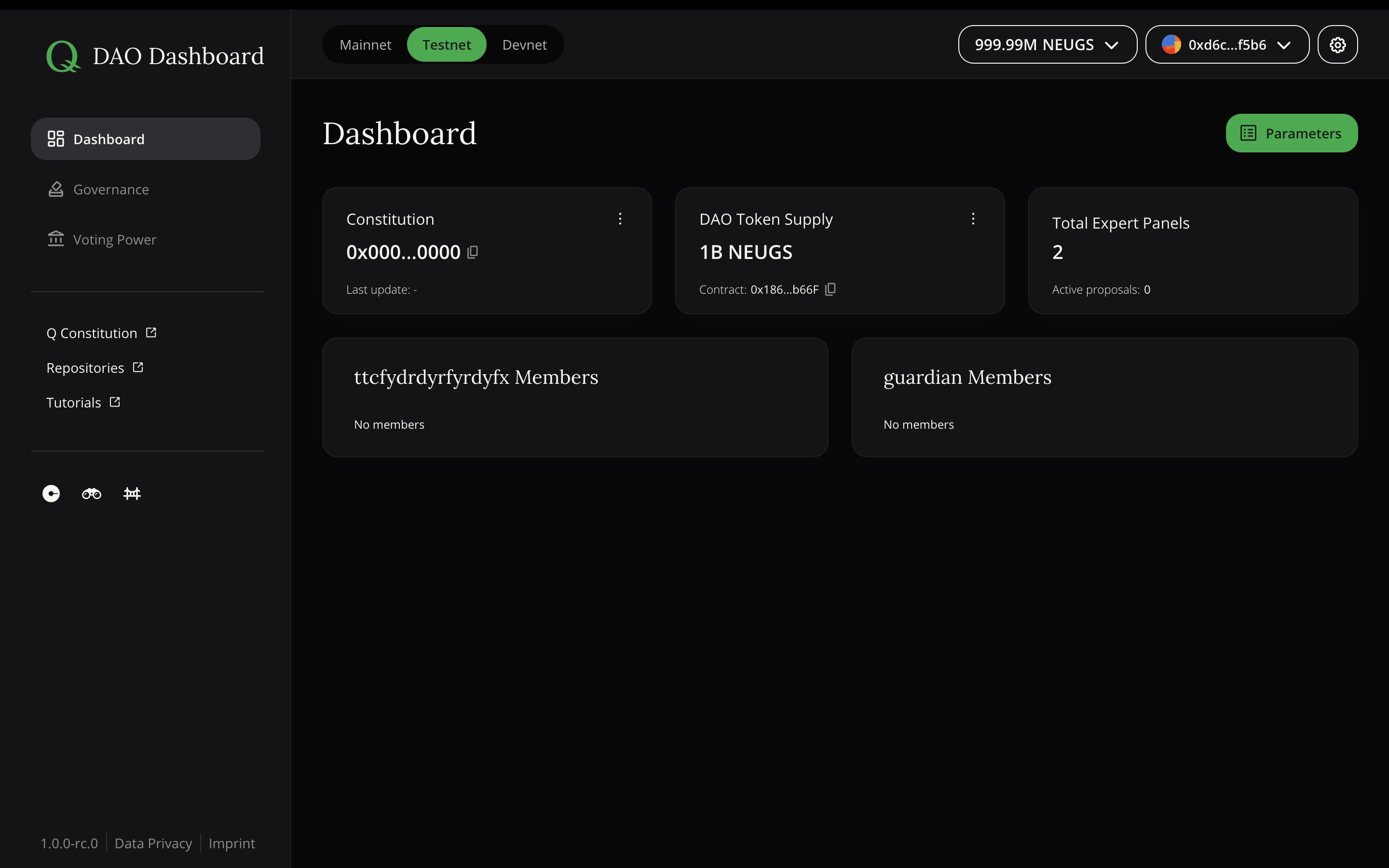The image size is (1389, 868).
Task: Click the Q DAO Dashboard logo
Action: pyautogui.click(x=154, y=55)
